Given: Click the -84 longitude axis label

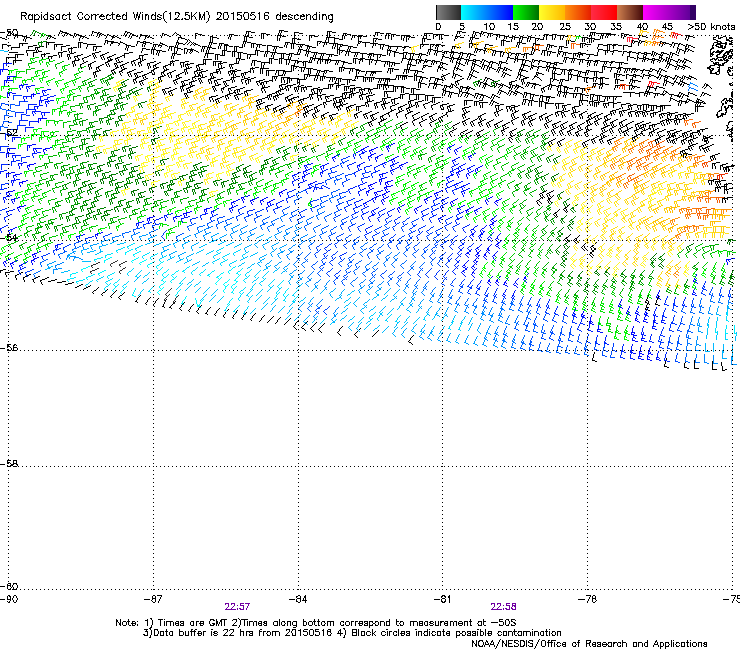Looking at the screenshot, I should (298, 599).
